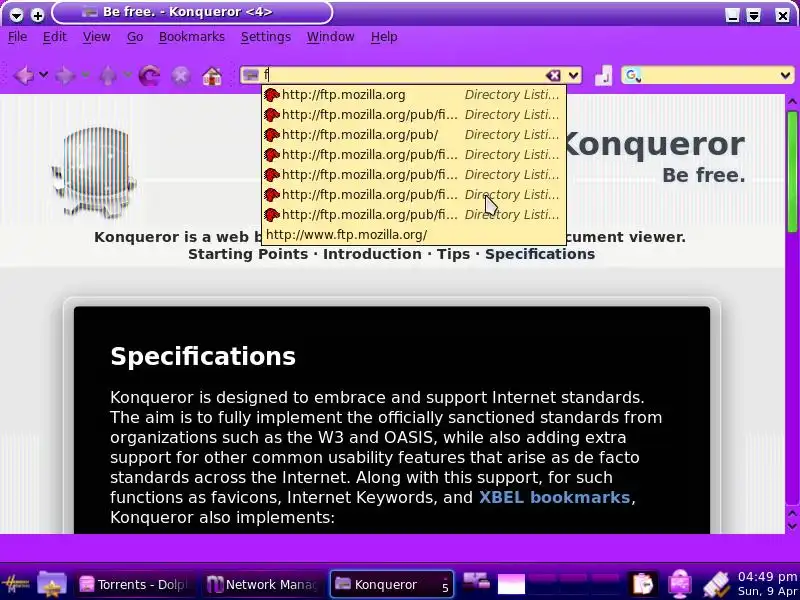Select the active highlighted desktop in the pager
The width and height of the screenshot is (800, 600).
click(x=511, y=584)
